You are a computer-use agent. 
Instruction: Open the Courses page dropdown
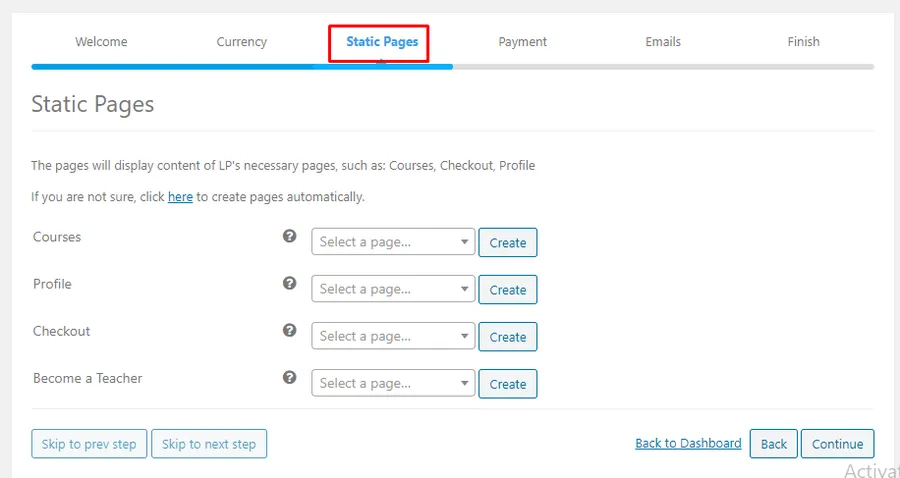[393, 242]
